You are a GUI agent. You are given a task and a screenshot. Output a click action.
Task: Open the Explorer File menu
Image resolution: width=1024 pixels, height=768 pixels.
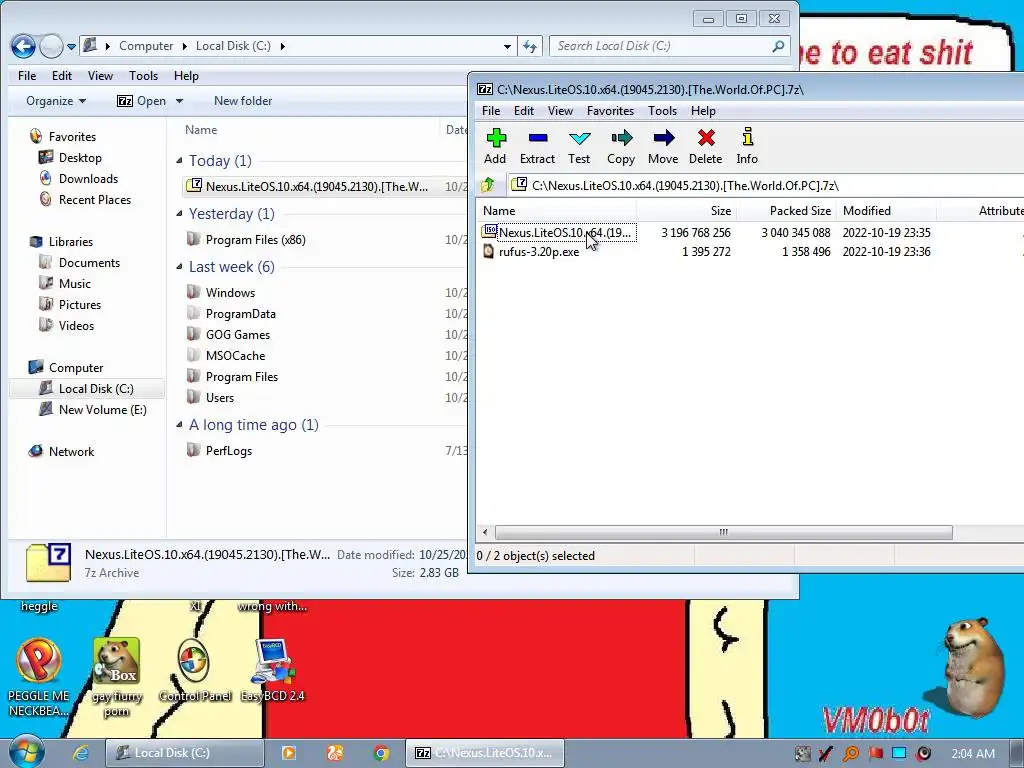[27, 76]
